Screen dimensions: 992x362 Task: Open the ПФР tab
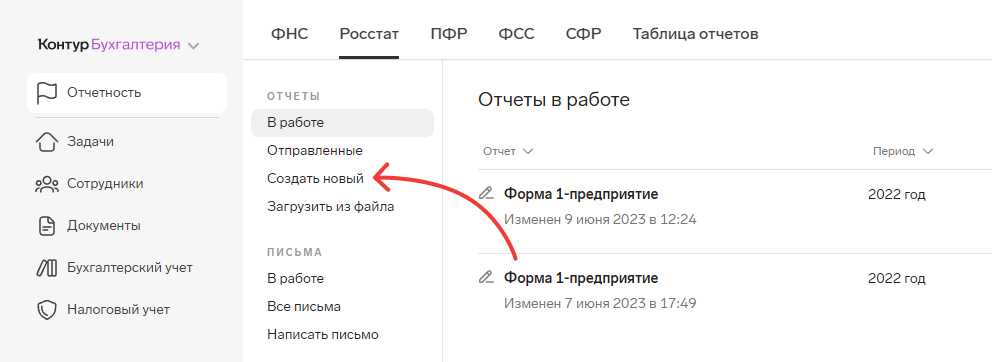[x=449, y=34]
